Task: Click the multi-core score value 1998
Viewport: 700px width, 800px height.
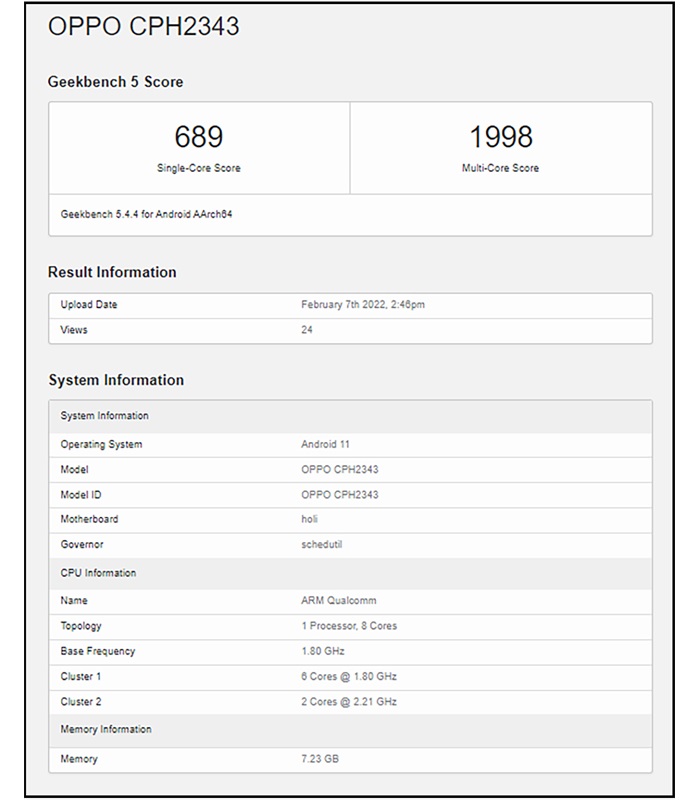Action: point(501,136)
